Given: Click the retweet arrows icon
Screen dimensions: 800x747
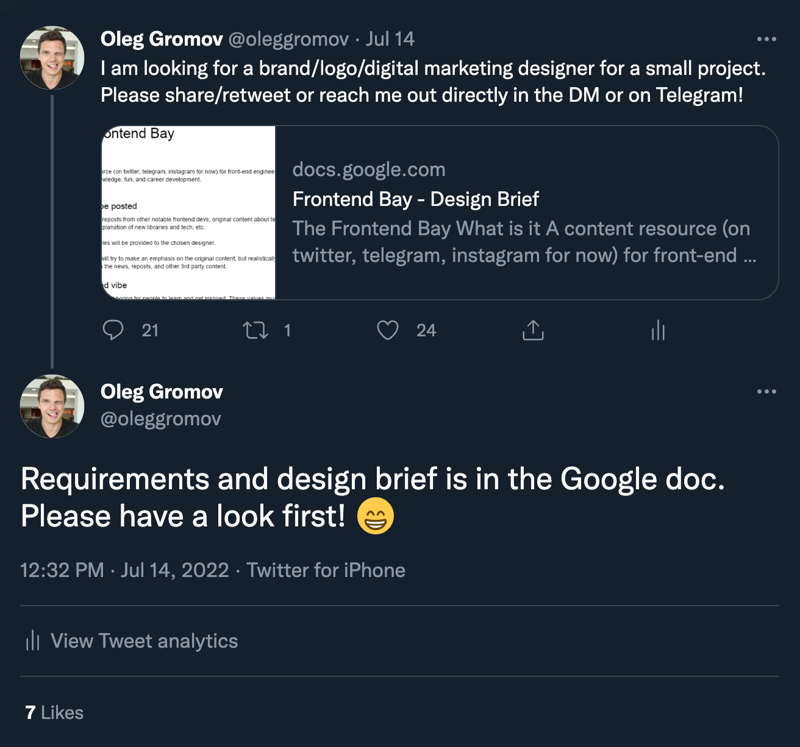Looking at the screenshot, I should (255, 330).
